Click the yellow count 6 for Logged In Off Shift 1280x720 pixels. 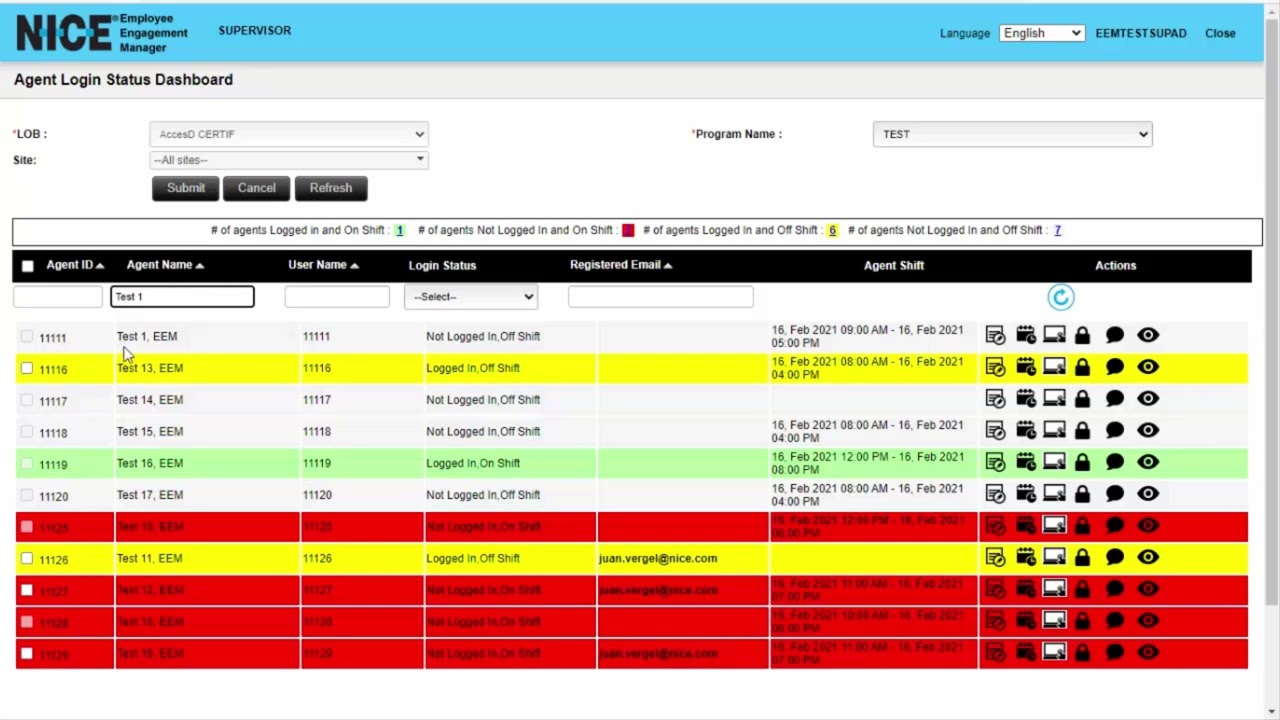pyautogui.click(x=832, y=230)
